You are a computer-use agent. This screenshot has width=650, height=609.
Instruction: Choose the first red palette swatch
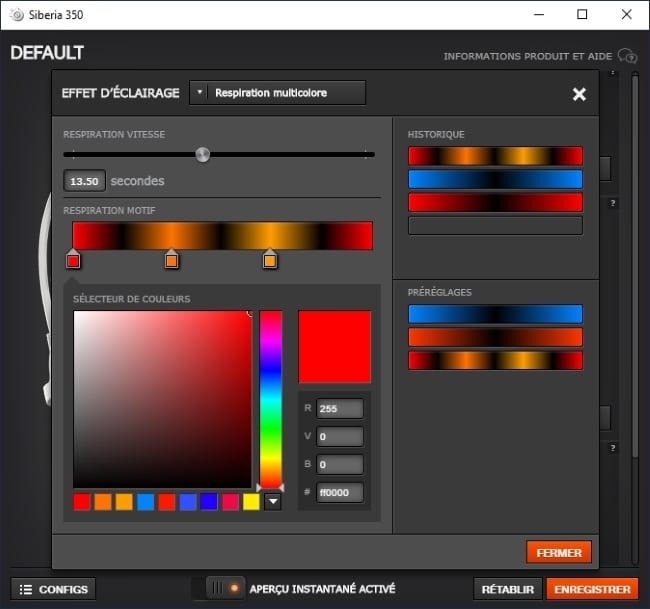point(82,502)
